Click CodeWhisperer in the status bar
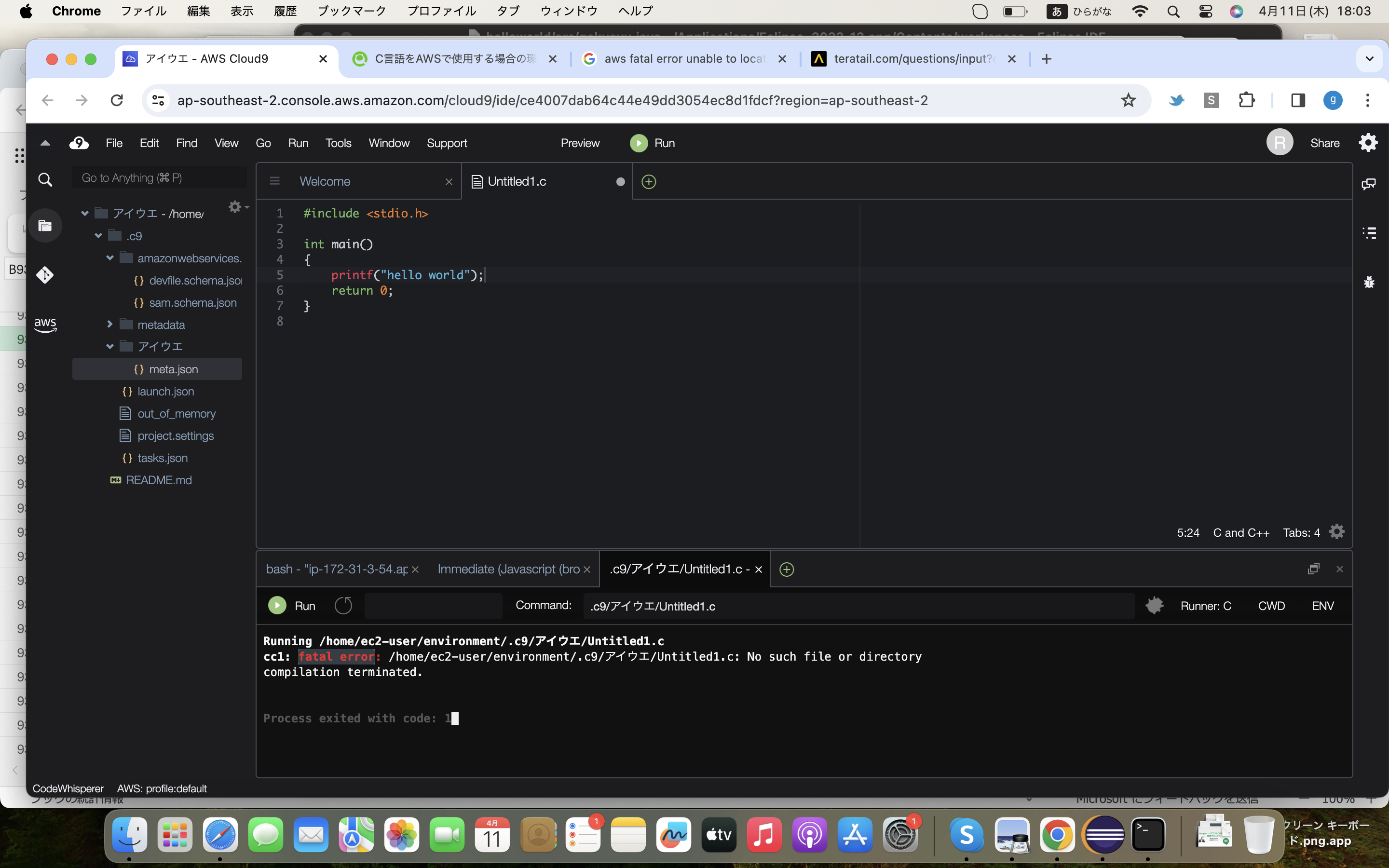Viewport: 1389px width, 868px height. tap(68, 789)
